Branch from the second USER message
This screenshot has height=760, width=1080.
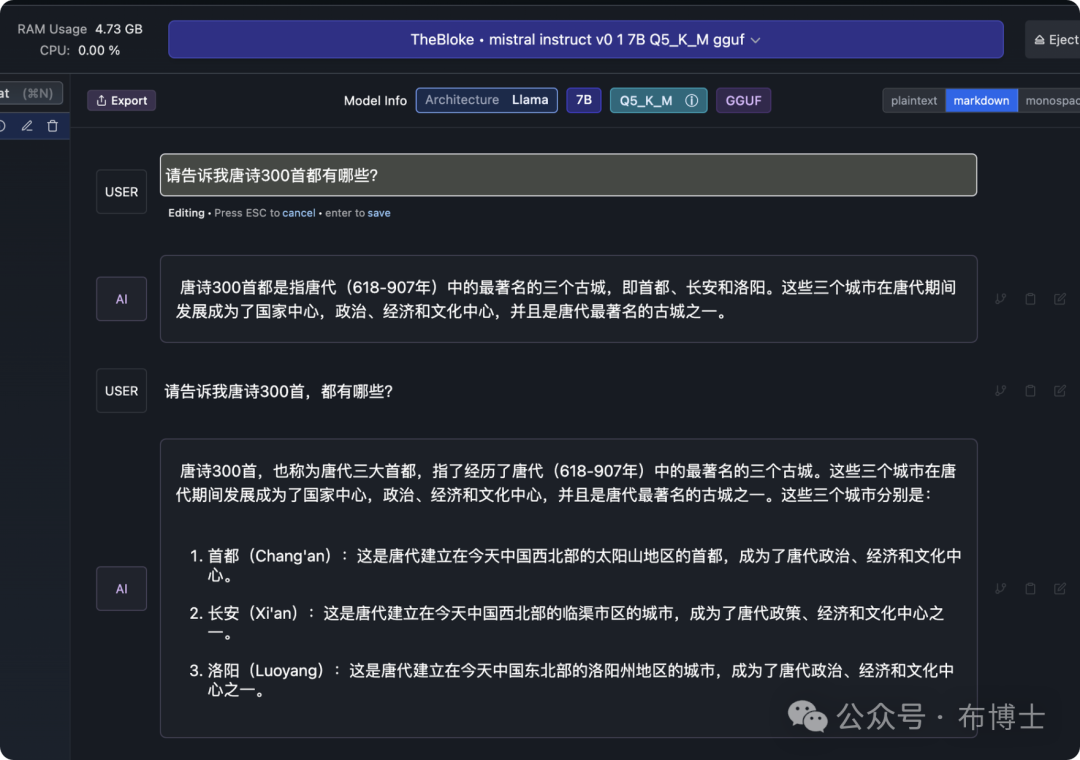(1001, 391)
